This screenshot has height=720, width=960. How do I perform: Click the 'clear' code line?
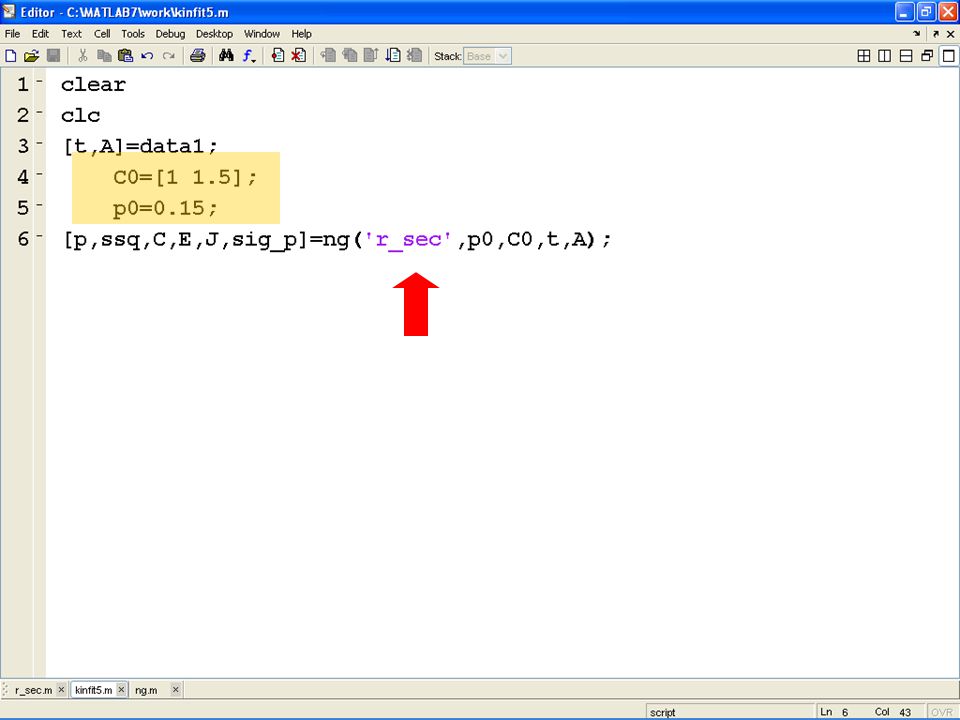pyautogui.click(x=93, y=84)
